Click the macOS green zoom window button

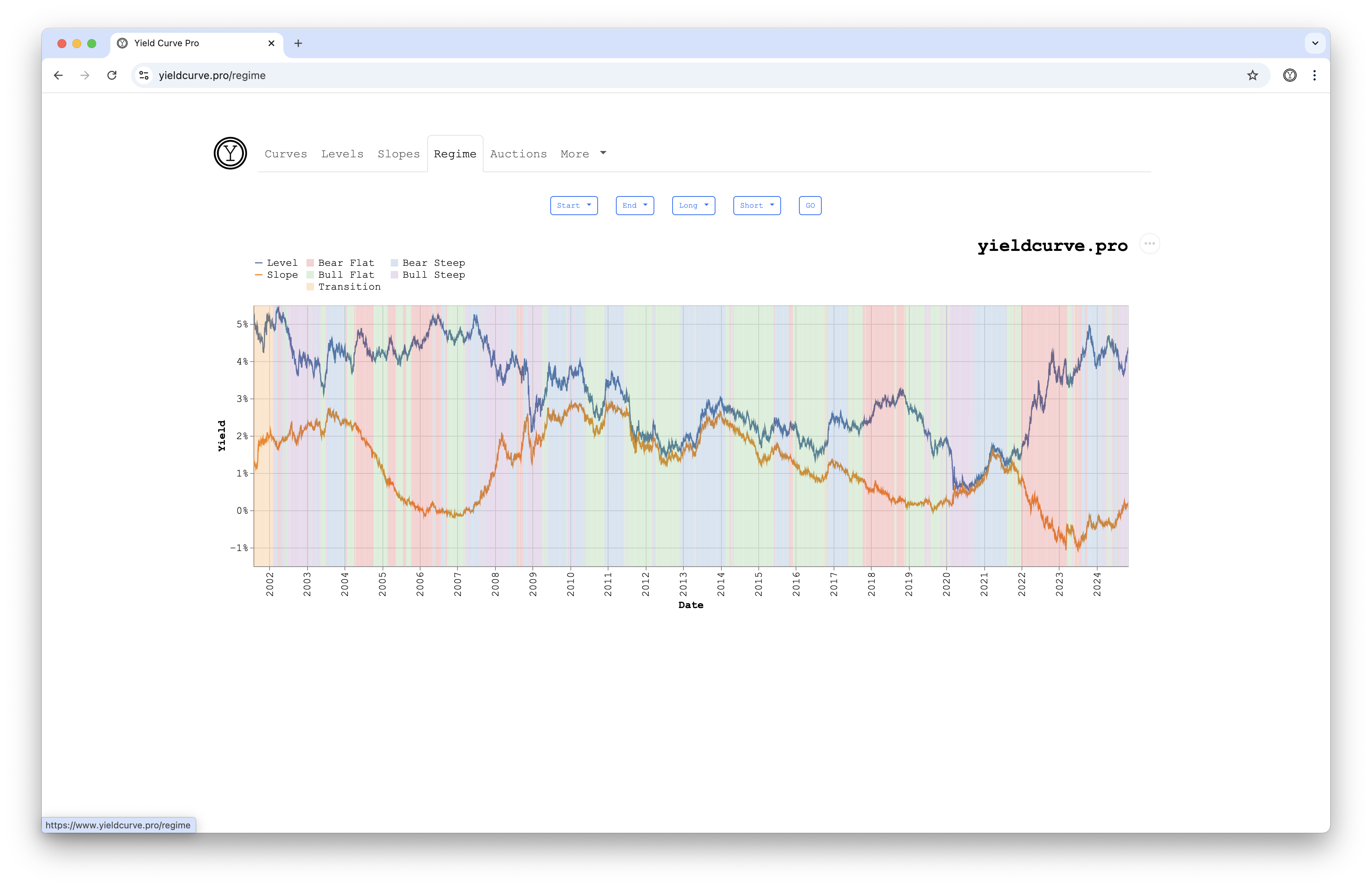(92, 43)
